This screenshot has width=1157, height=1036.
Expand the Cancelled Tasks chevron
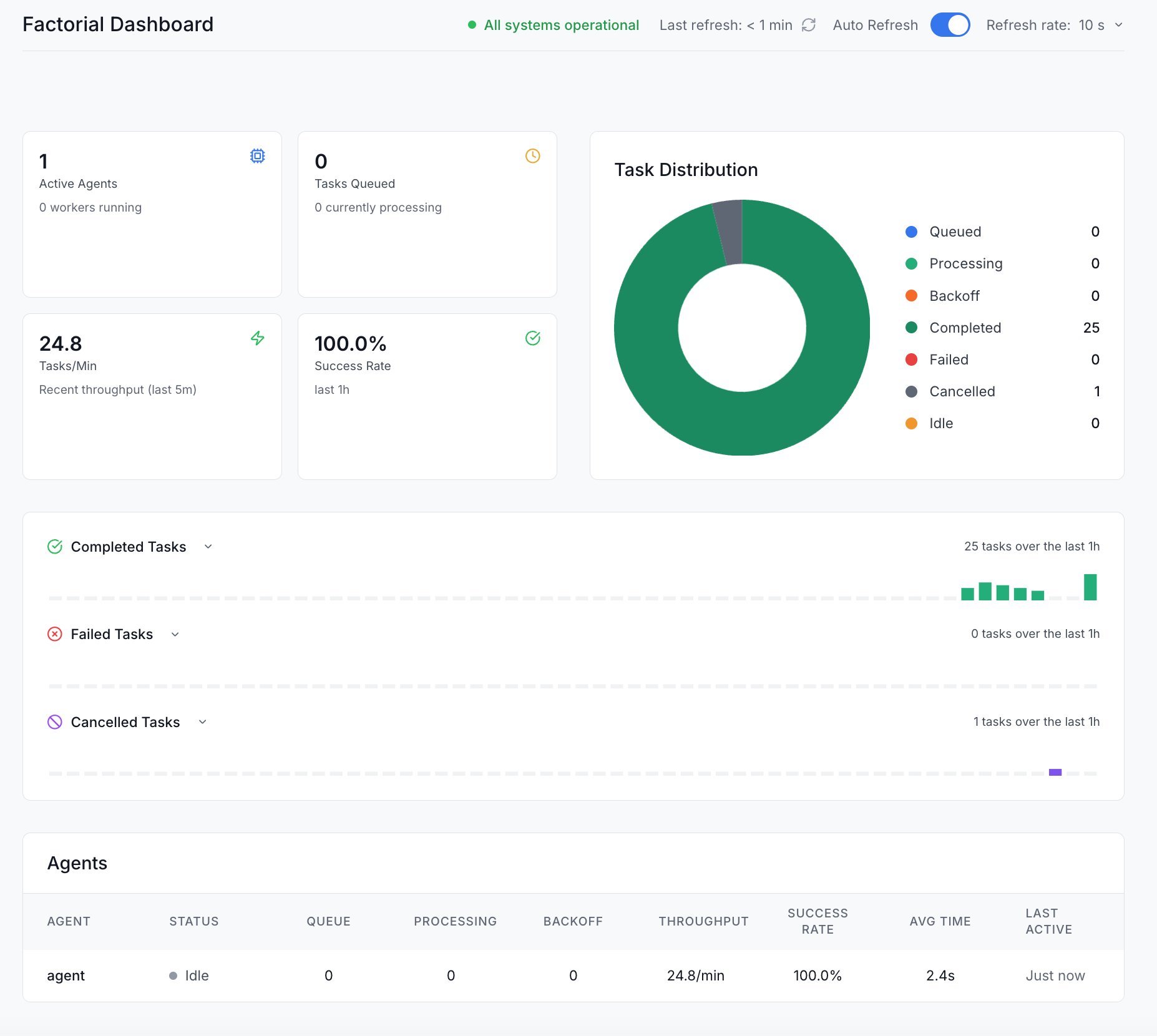point(203,722)
